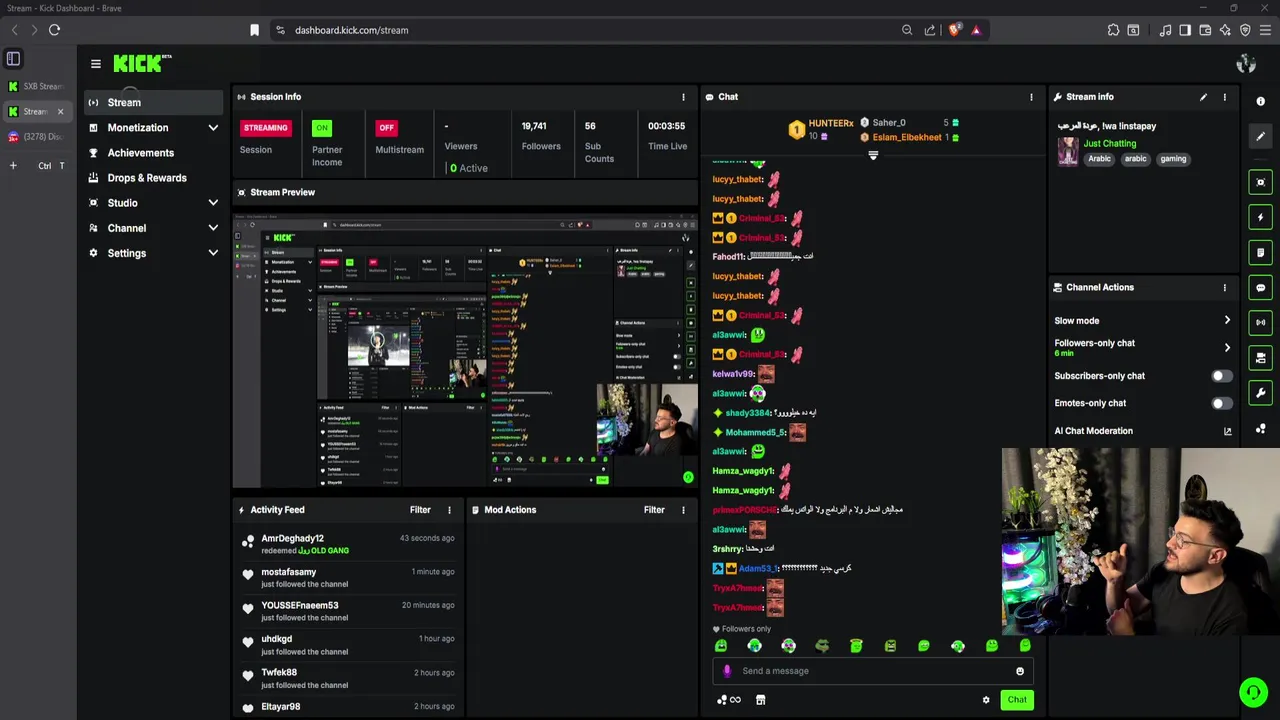
Task: Expand the Settings sidebar section
Action: pos(154,253)
